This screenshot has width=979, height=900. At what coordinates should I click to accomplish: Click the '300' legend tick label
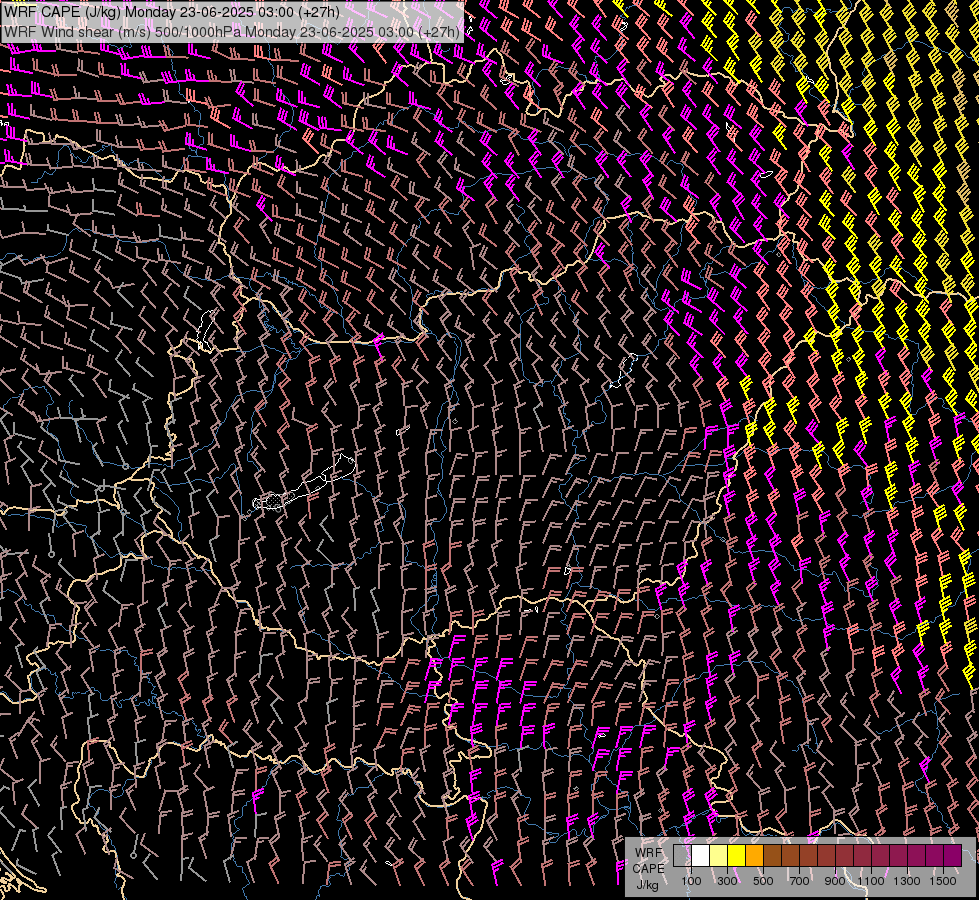pyautogui.click(x=727, y=881)
